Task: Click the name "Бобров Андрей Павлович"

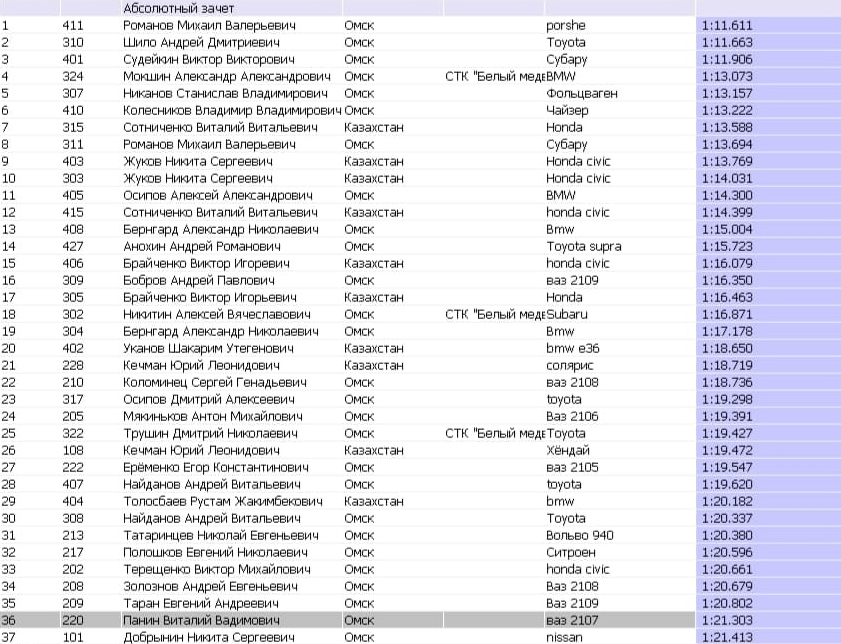Action: tap(199, 280)
